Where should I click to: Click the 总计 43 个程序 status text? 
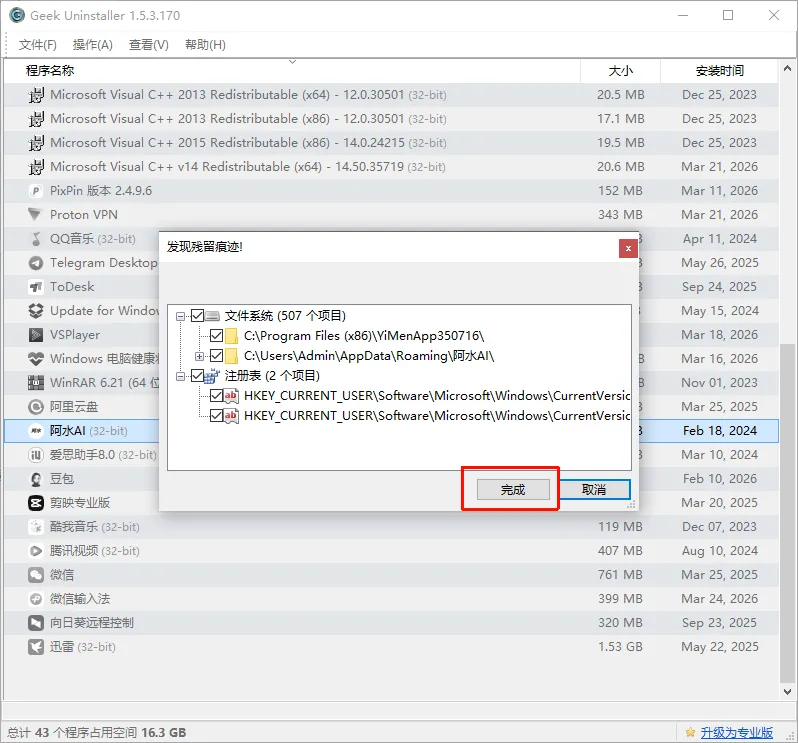(x=97, y=732)
